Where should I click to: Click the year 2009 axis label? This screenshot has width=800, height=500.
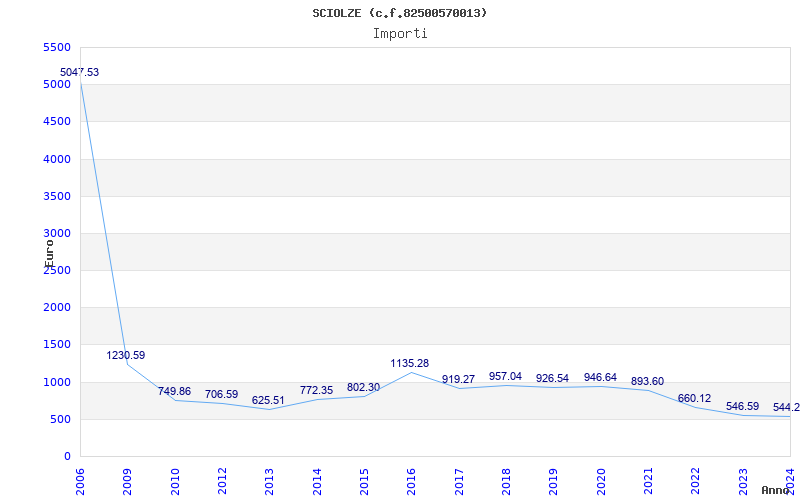[x=127, y=481]
